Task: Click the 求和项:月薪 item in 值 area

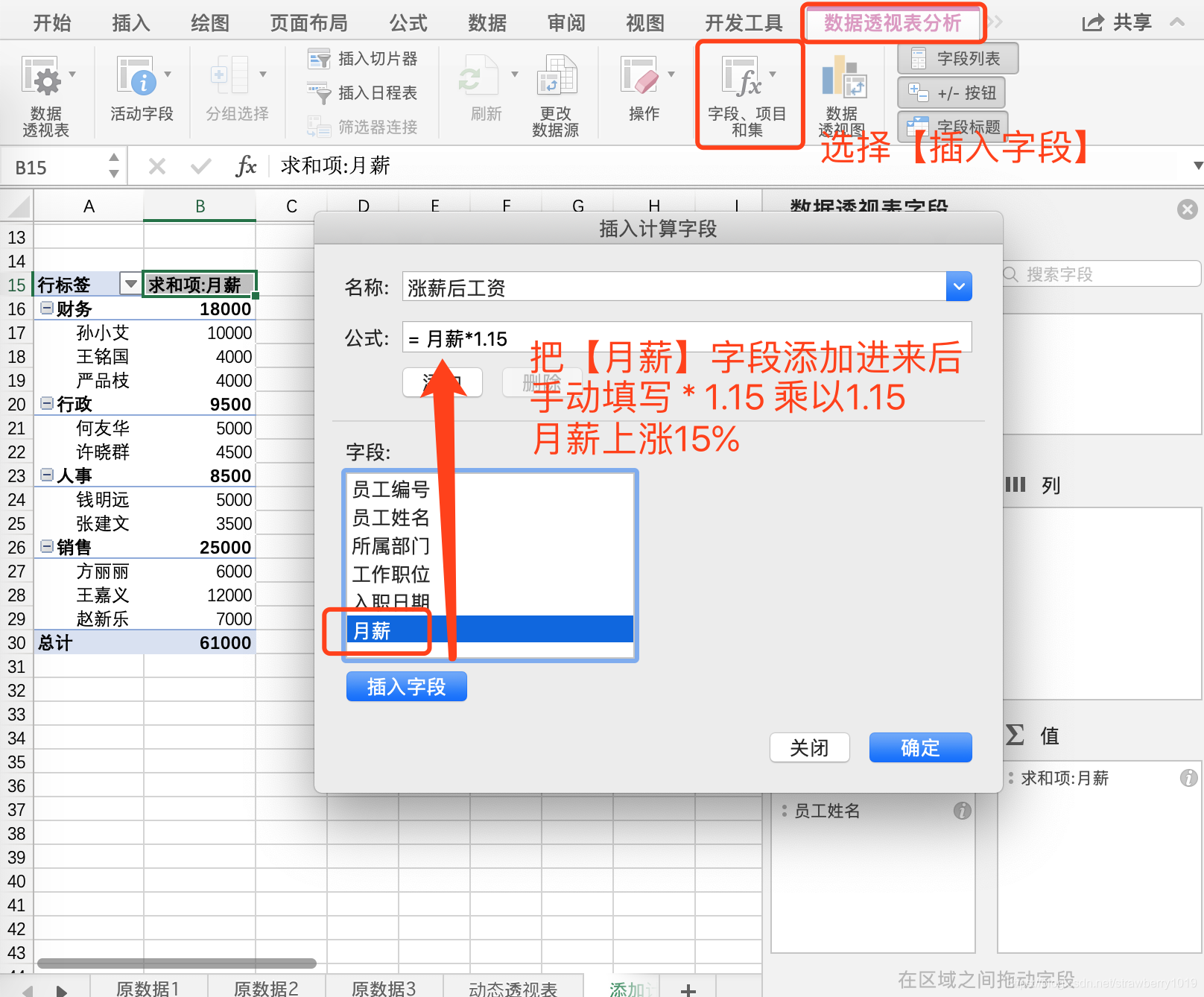Action: 1065,778
